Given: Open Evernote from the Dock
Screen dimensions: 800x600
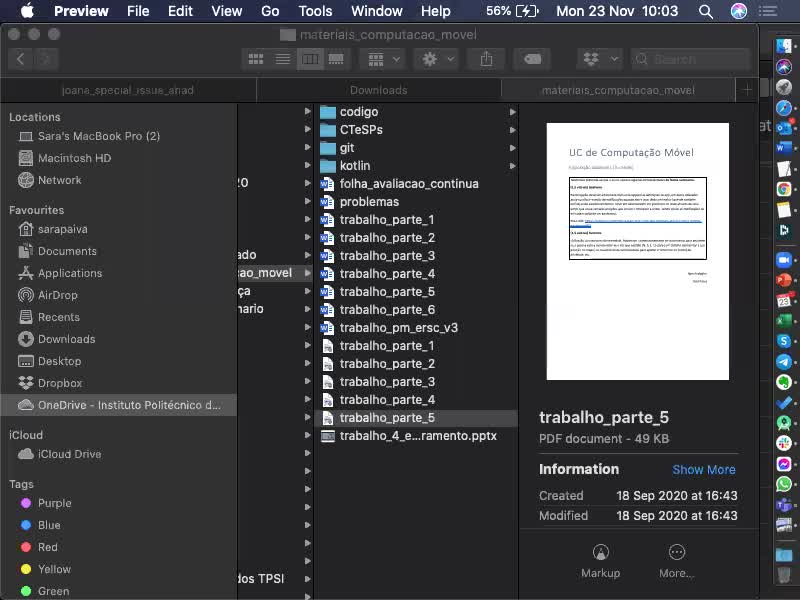Looking at the screenshot, I should [x=784, y=382].
